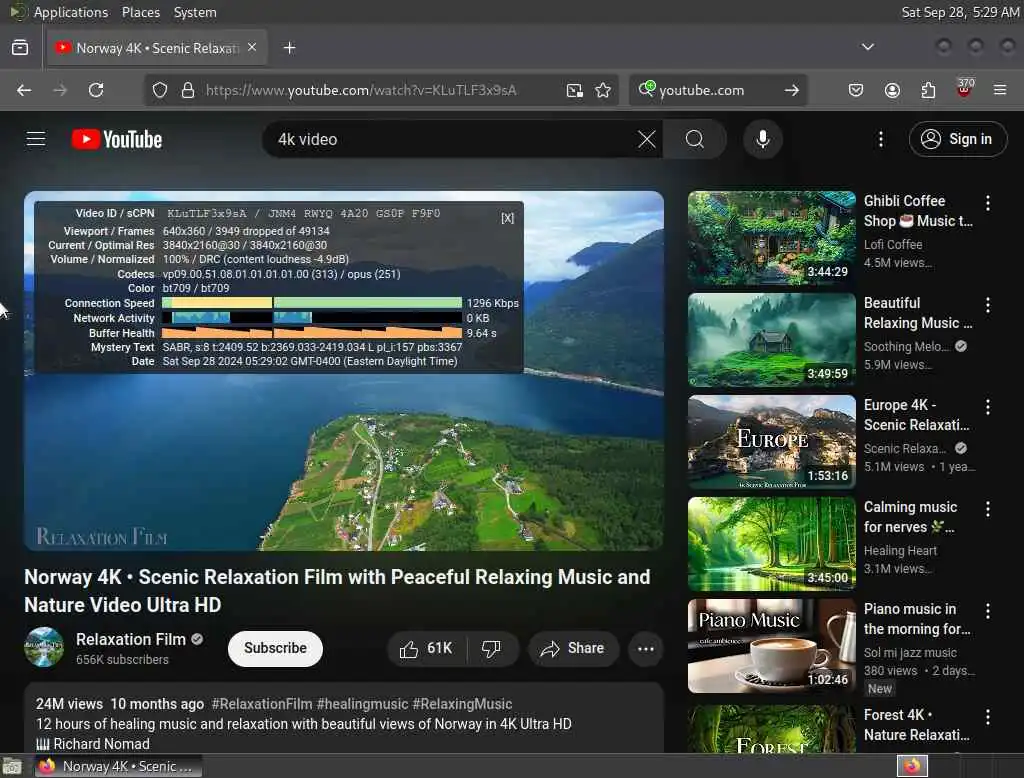
Task: Go to the YouTube home logo
Action: tap(117, 139)
